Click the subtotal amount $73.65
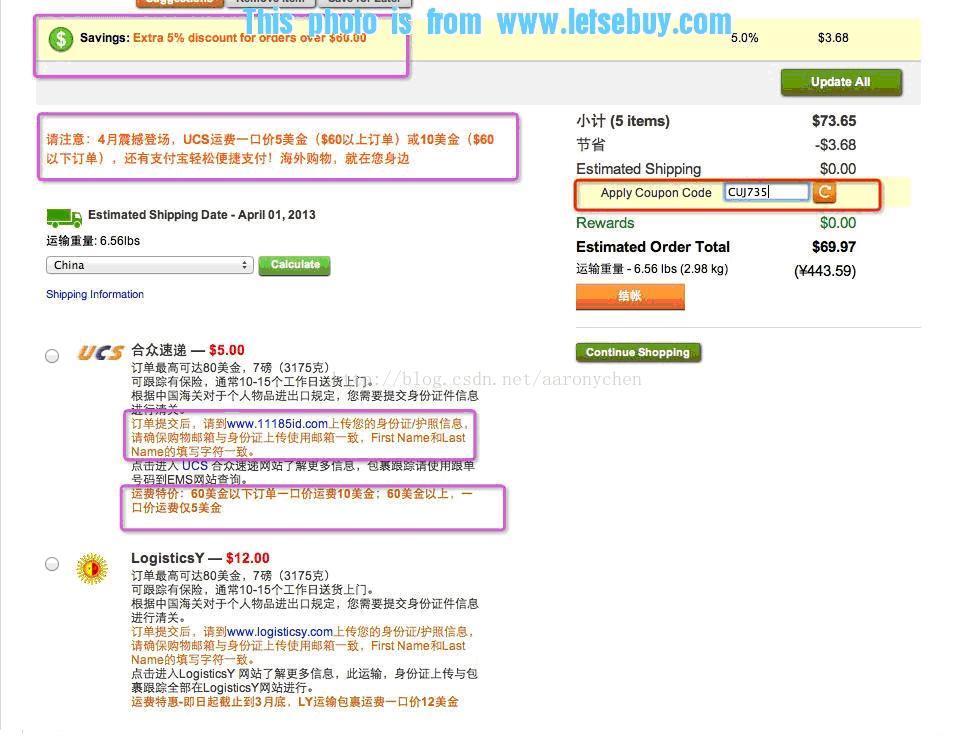This screenshot has height=736, width=954. click(x=834, y=121)
